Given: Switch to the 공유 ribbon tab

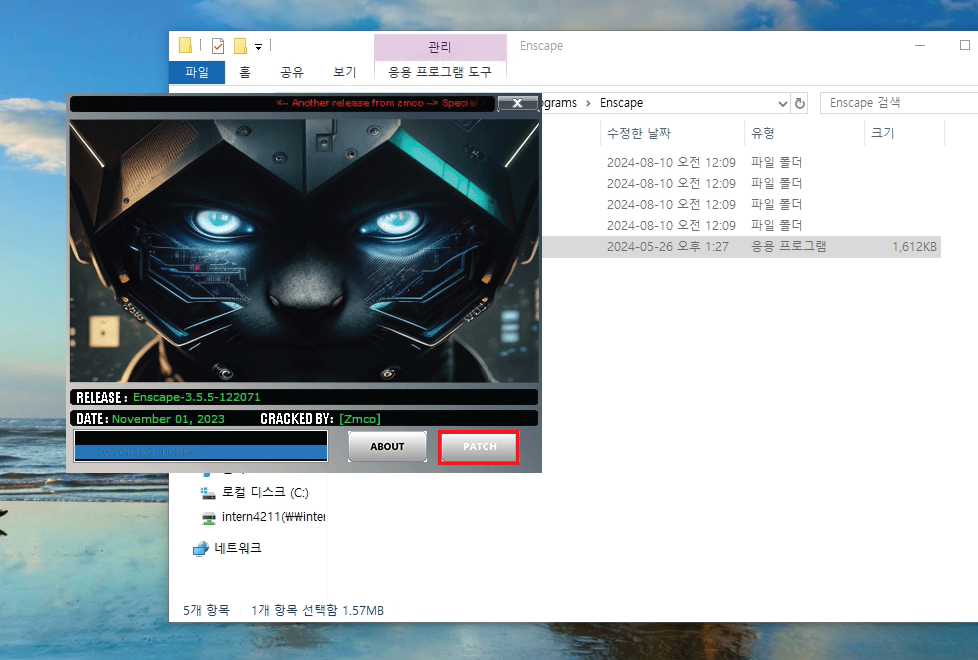Looking at the screenshot, I should point(291,72).
